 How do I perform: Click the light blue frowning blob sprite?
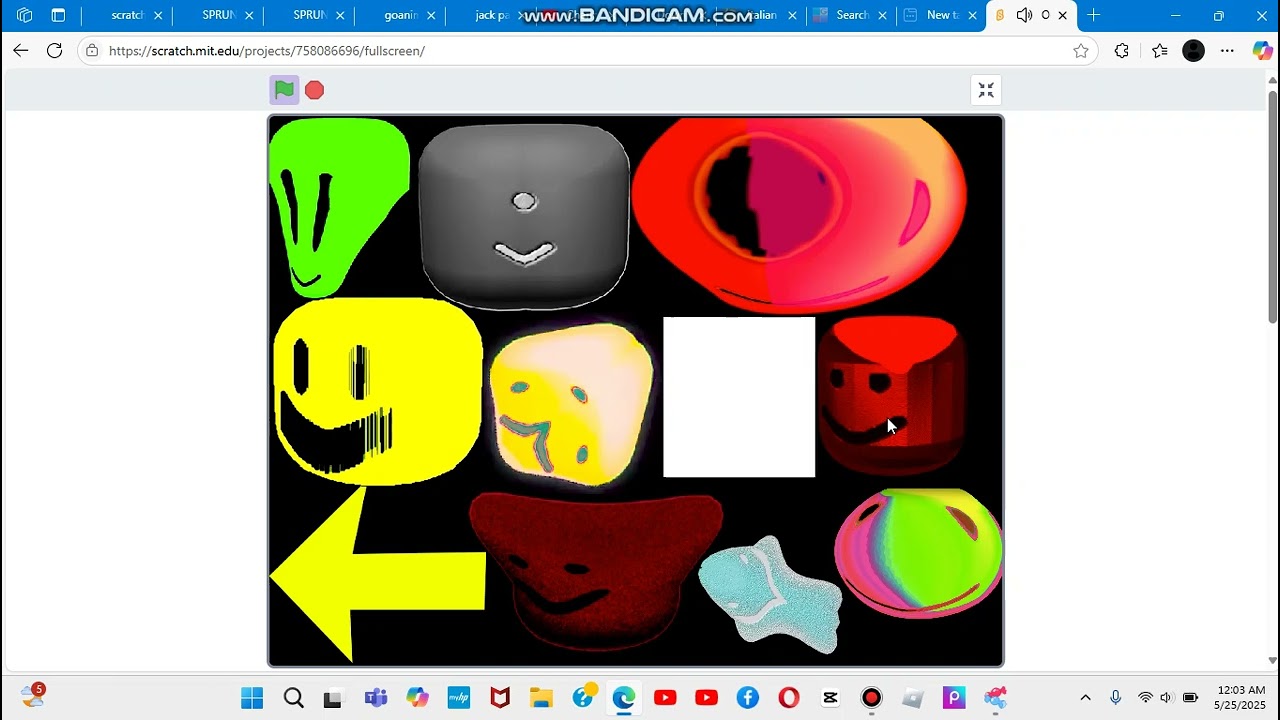click(770, 594)
